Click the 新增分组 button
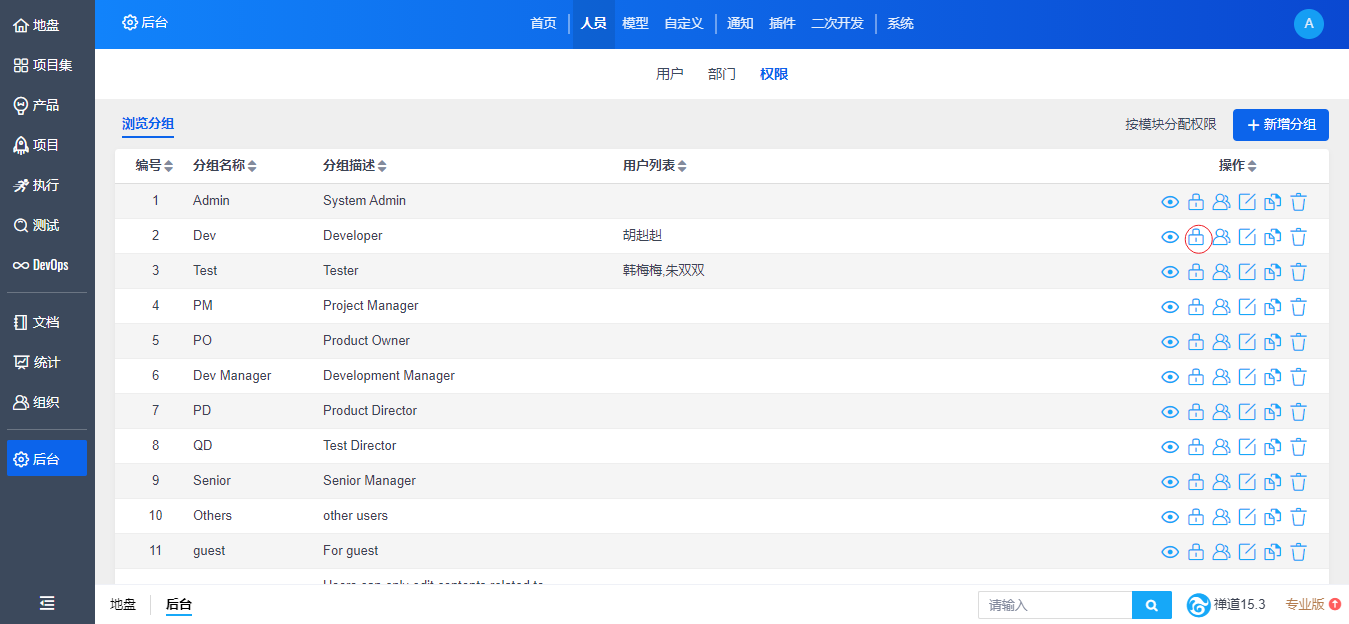Image resolution: width=1349 pixels, height=624 pixels. 1280,125
